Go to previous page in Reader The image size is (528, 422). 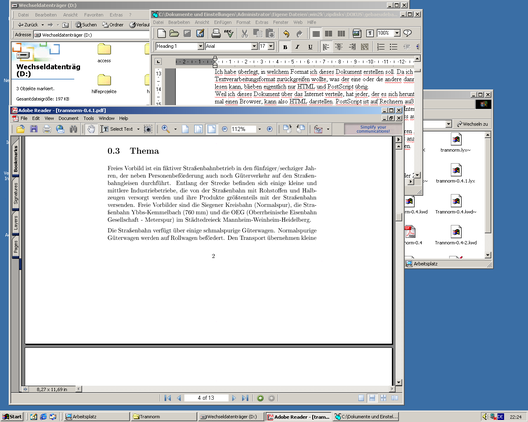pyautogui.click(x=179, y=398)
